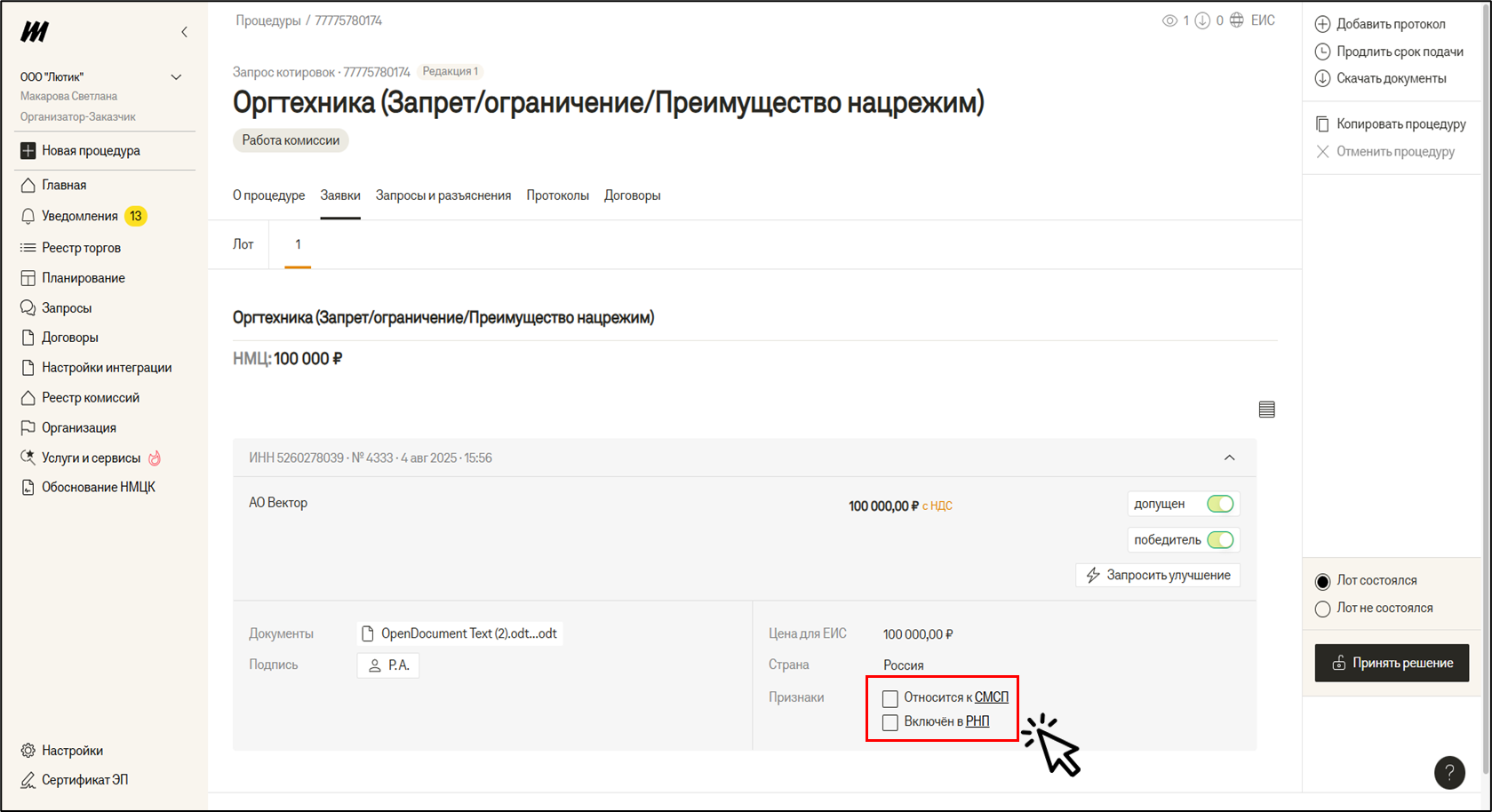Click the Download documents icon
1492x812 pixels.
pyautogui.click(x=1322, y=78)
